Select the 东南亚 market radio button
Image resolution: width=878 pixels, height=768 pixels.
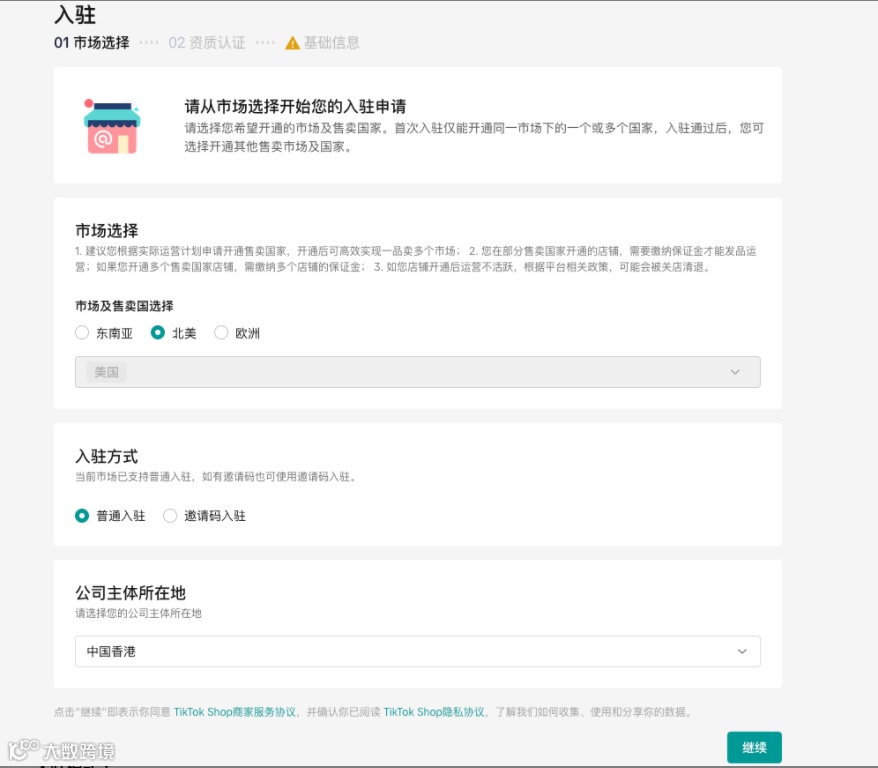click(82, 333)
